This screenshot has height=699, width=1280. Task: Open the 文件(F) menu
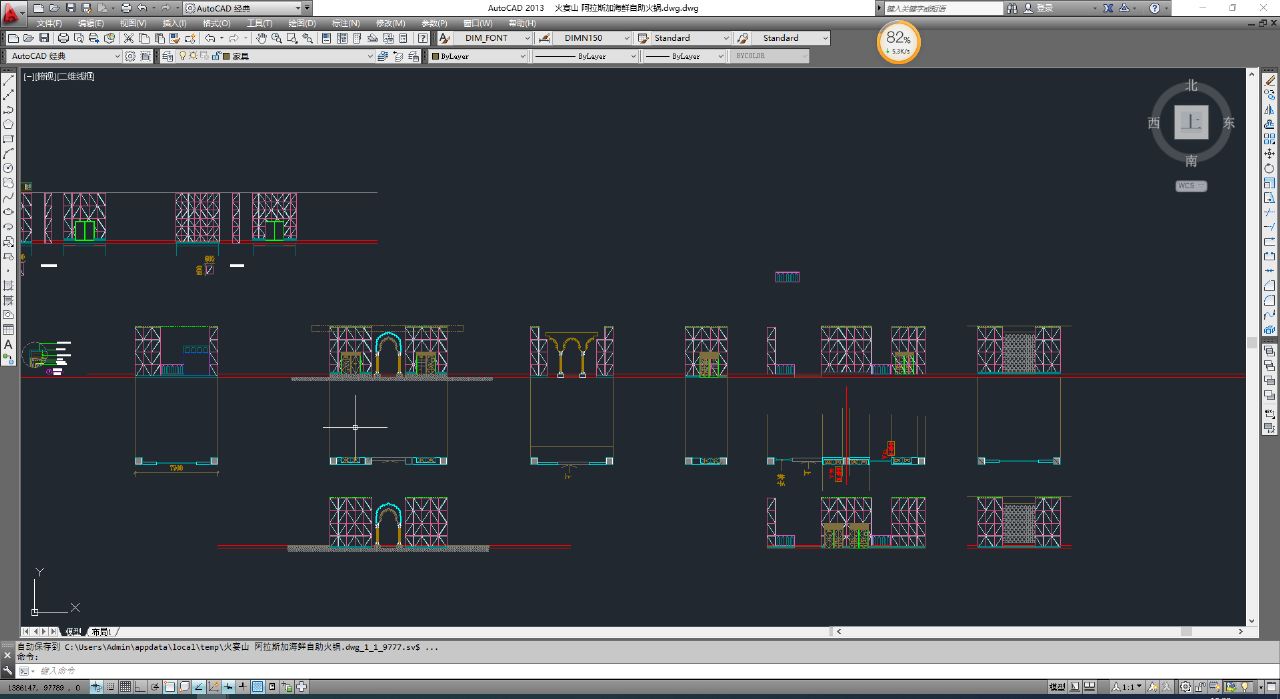coord(49,23)
